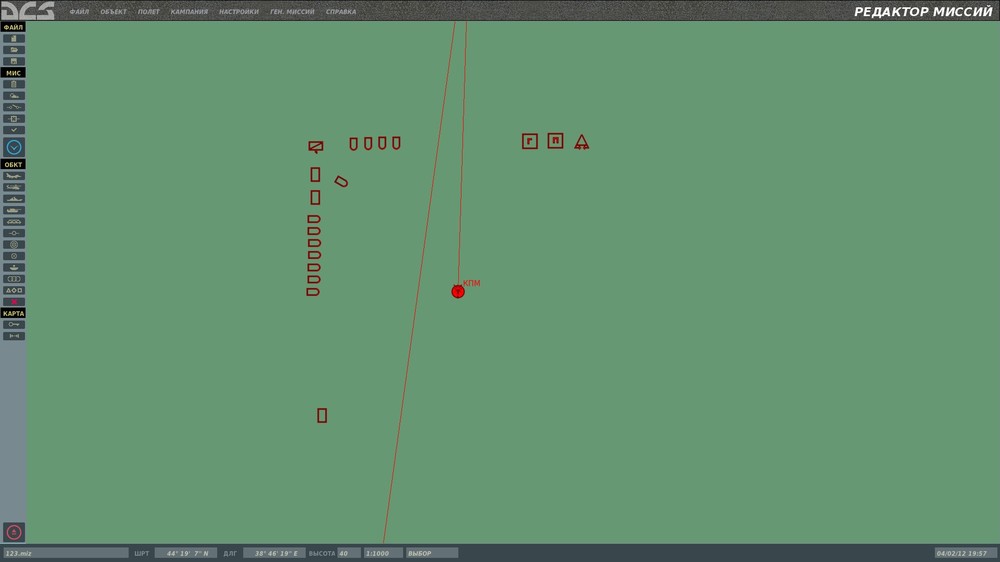Open mission file folder icon
1000x562 pixels.
13,50
